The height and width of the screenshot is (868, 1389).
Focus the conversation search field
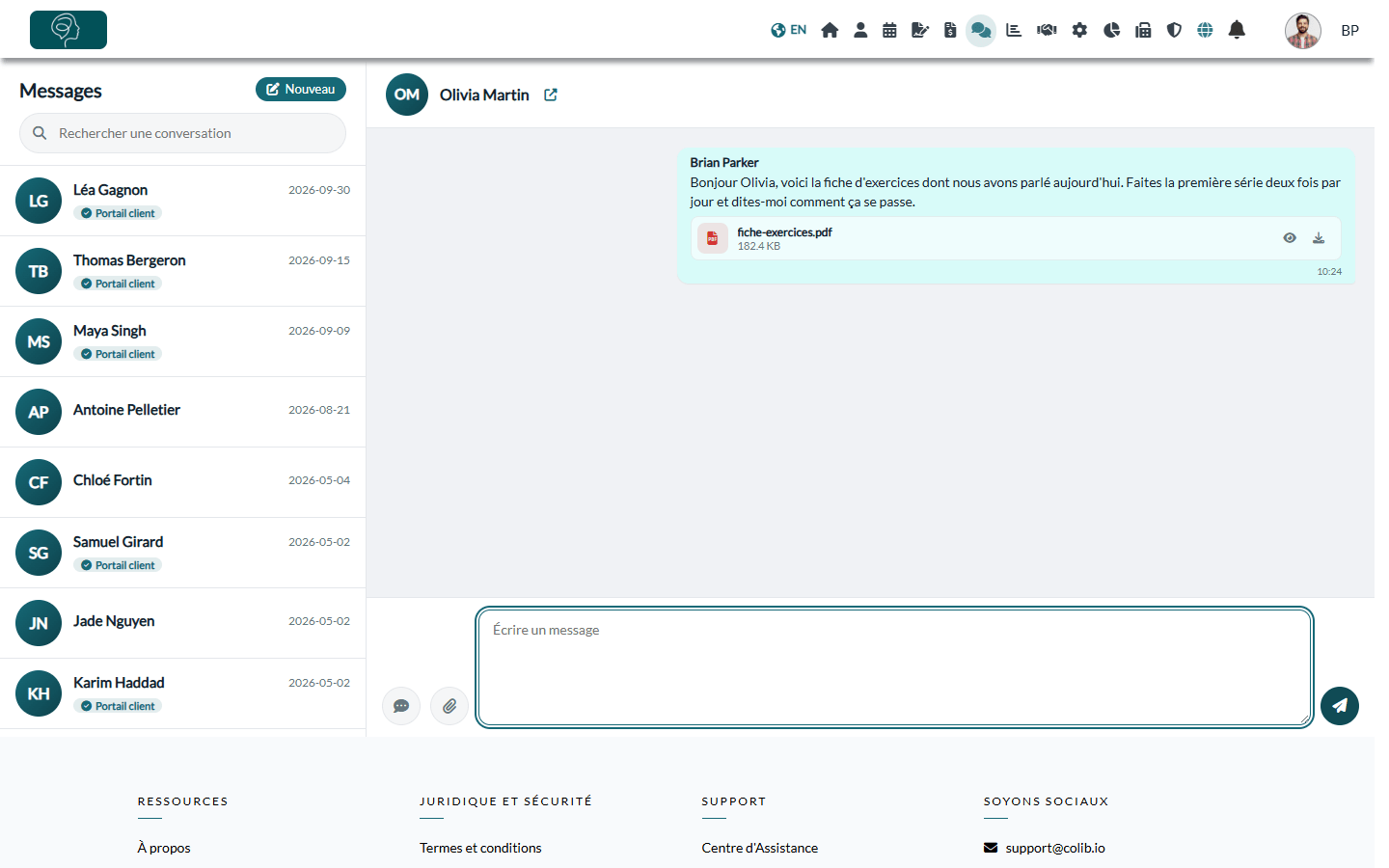coord(182,133)
